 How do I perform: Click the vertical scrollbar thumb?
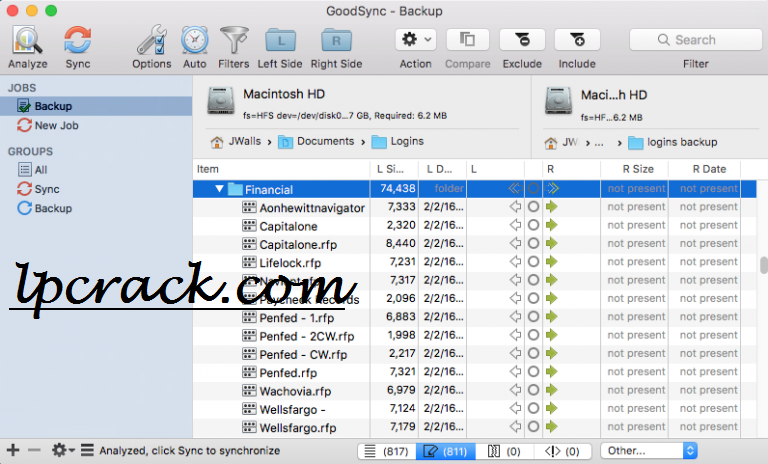764,265
